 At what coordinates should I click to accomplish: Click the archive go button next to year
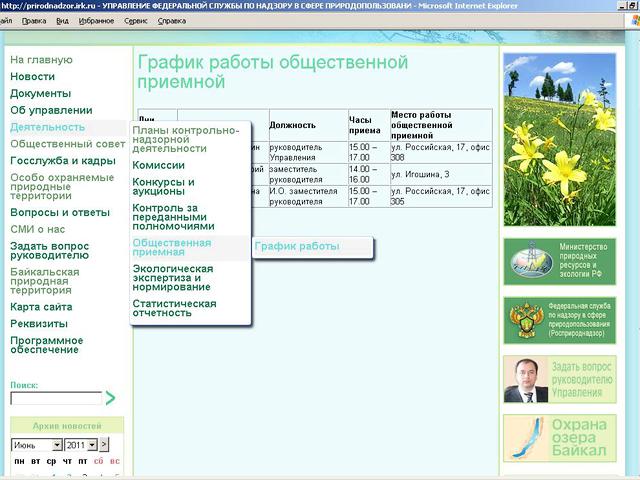pos(104,444)
